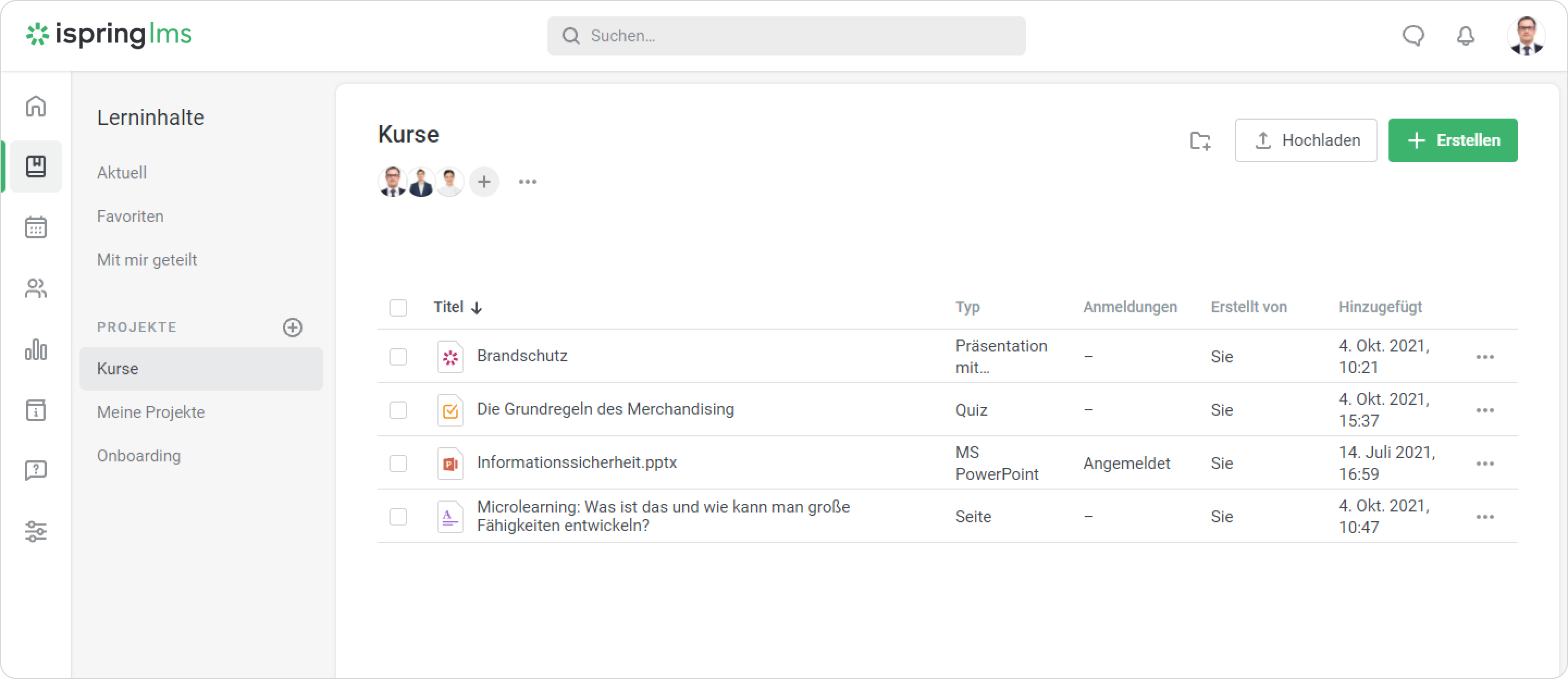The width and height of the screenshot is (1568, 679).
Task: Click the green Erstellen button
Action: 1452,141
